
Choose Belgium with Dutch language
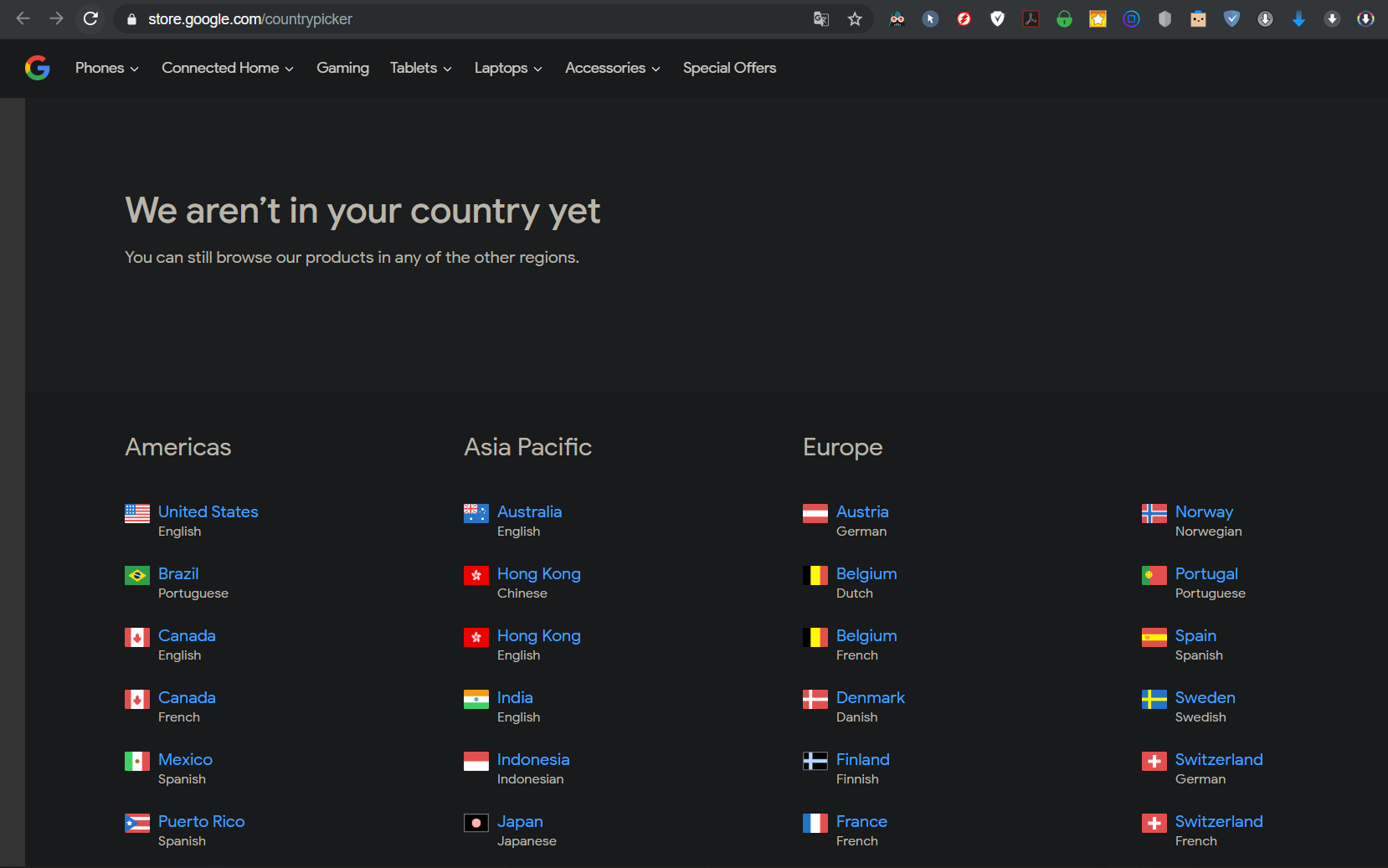click(866, 573)
